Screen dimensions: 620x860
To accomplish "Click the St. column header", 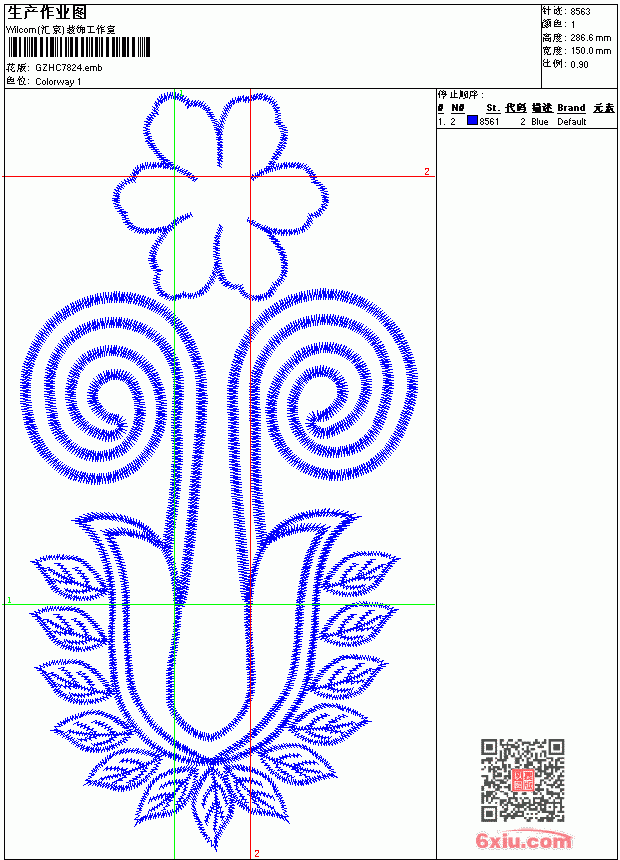I will coord(493,108).
